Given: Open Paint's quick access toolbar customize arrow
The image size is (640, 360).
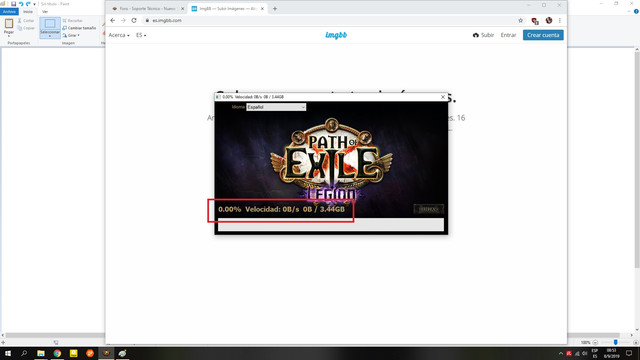Looking at the screenshot, I should pyautogui.click(x=34, y=4).
